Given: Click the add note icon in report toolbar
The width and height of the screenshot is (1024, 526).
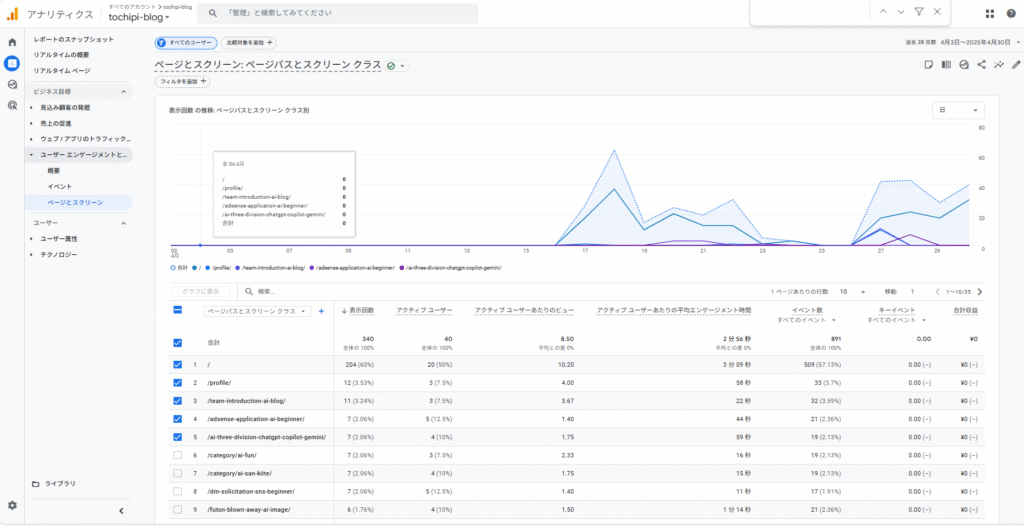Looking at the screenshot, I should click(928, 65).
